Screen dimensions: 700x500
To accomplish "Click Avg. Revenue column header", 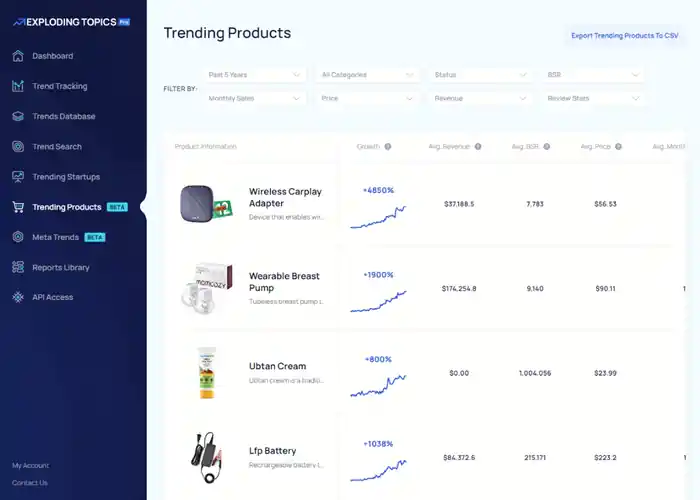I will click(449, 146).
